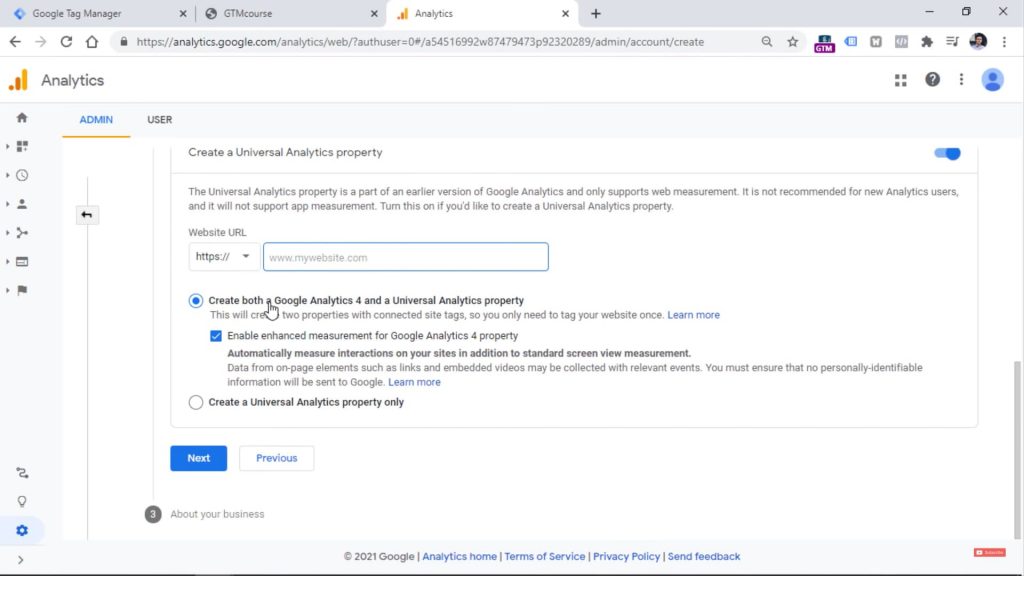Screen dimensions: 1024x592
Task: Click the page vertical scrollbar thumb
Action: point(1017,450)
